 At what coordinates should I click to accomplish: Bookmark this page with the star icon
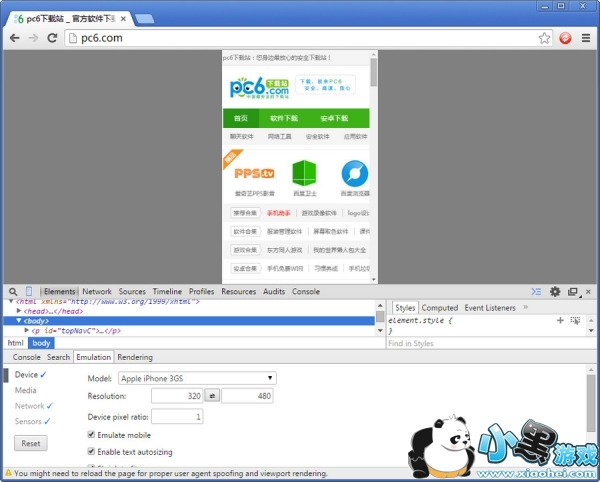click(544, 38)
